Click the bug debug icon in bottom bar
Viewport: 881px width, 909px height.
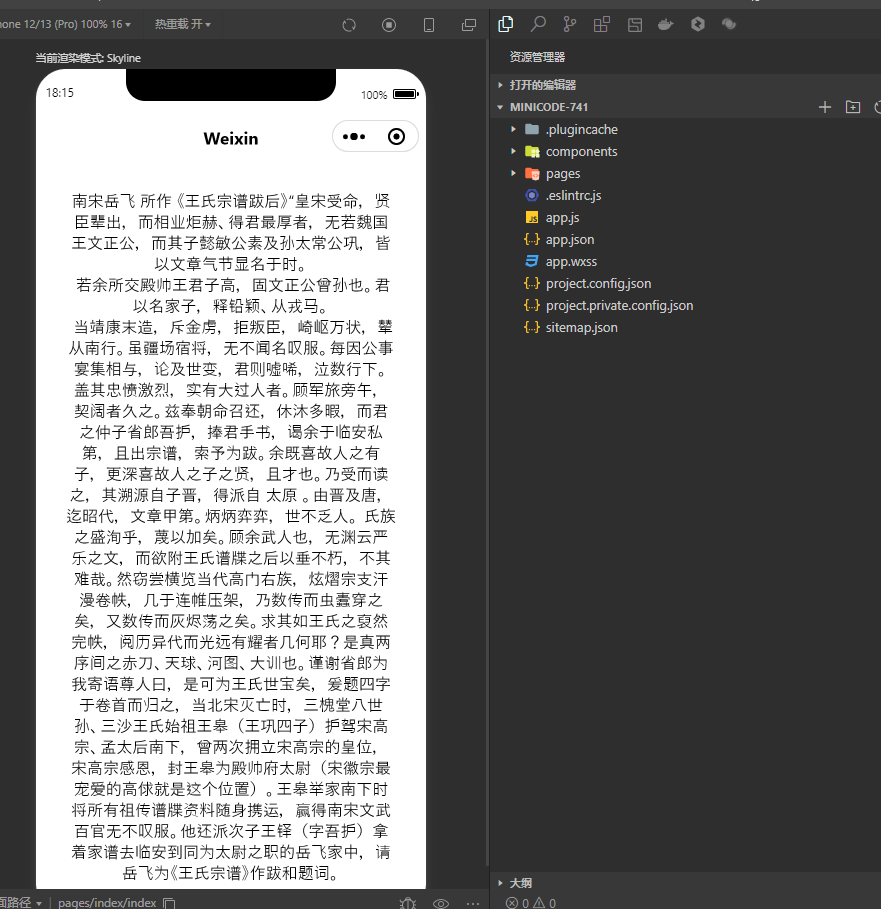tap(408, 903)
